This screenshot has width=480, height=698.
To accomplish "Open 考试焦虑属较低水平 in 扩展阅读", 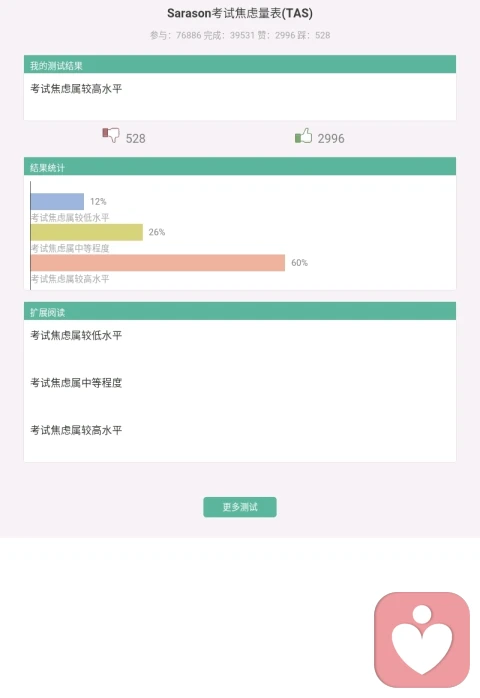I will point(76,335).
